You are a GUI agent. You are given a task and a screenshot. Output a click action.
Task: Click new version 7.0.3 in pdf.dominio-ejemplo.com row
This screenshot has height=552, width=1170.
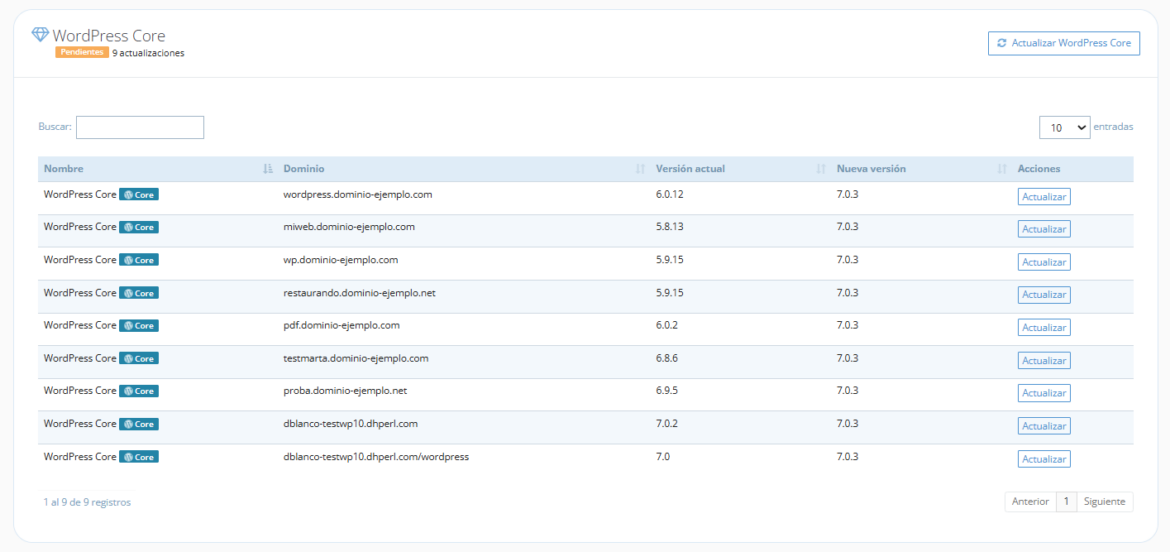coord(848,325)
